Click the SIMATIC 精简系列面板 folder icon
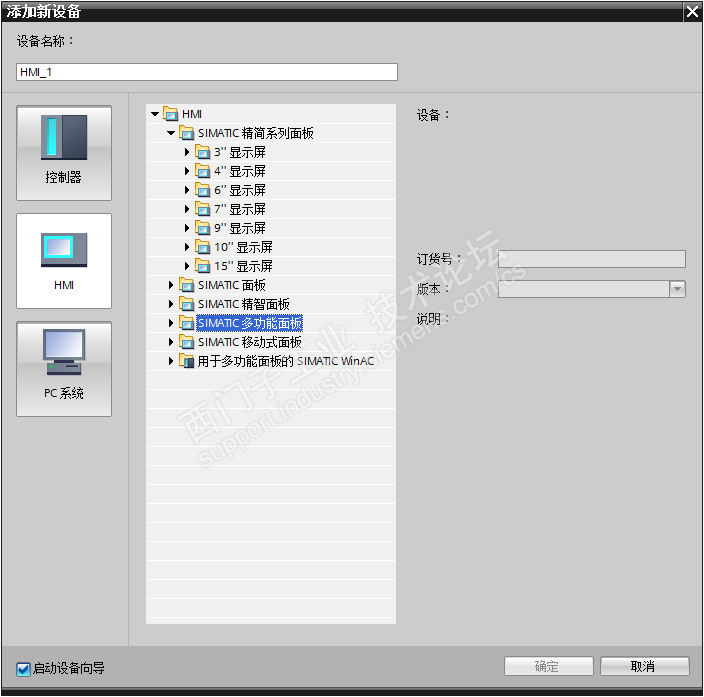The height and width of the screenshot is (697, 704). point(186,133)
